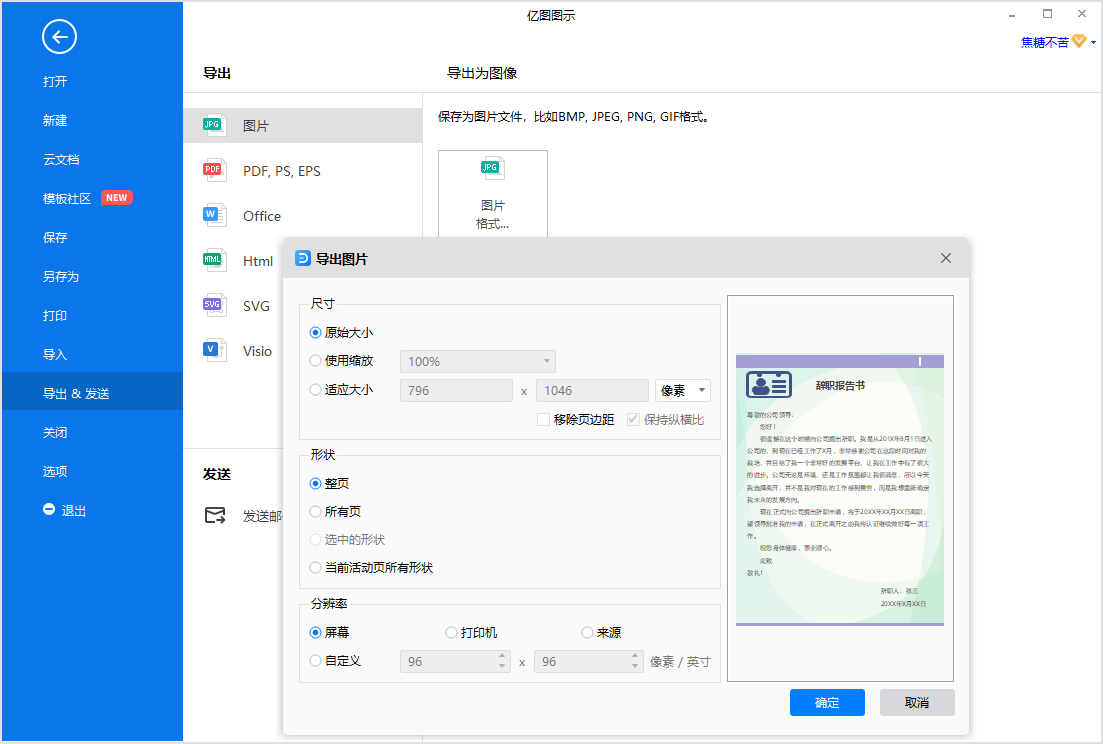Click the 辞职报告书 preview thumbnail
Screen dimensions: 1103x744
tap(840, 489)
